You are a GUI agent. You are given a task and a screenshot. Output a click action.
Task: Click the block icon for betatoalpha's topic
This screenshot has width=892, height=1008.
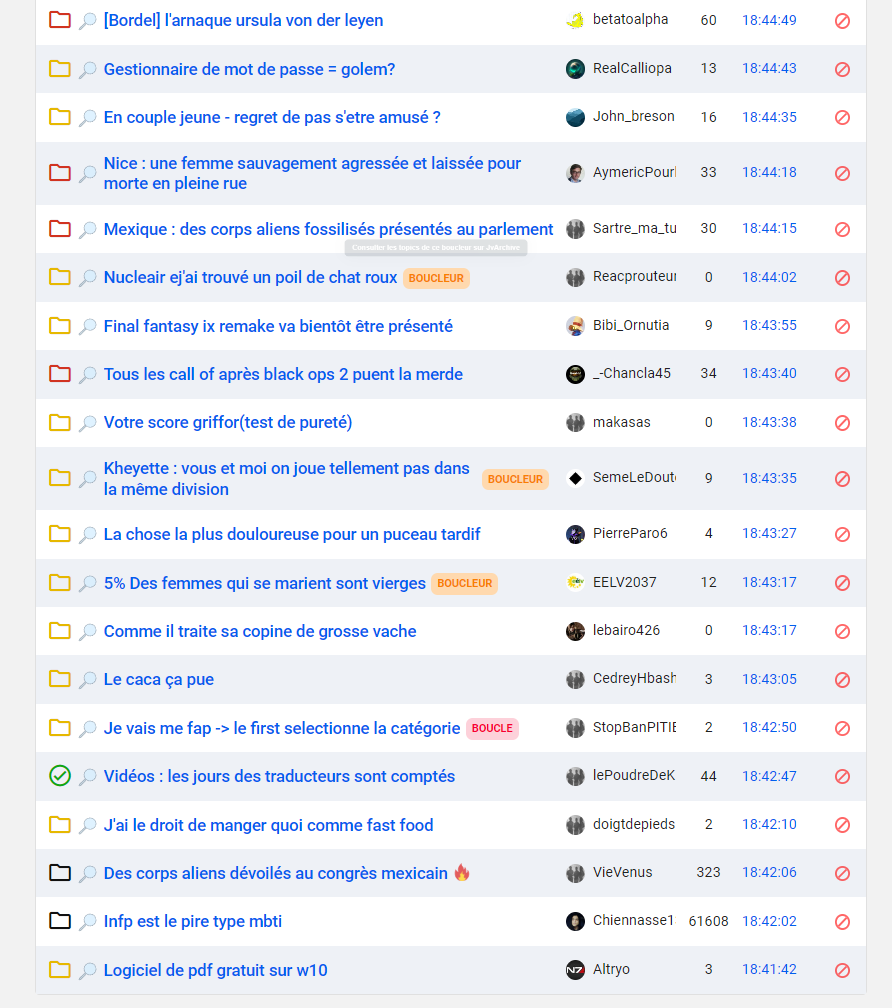click(842, 21)
